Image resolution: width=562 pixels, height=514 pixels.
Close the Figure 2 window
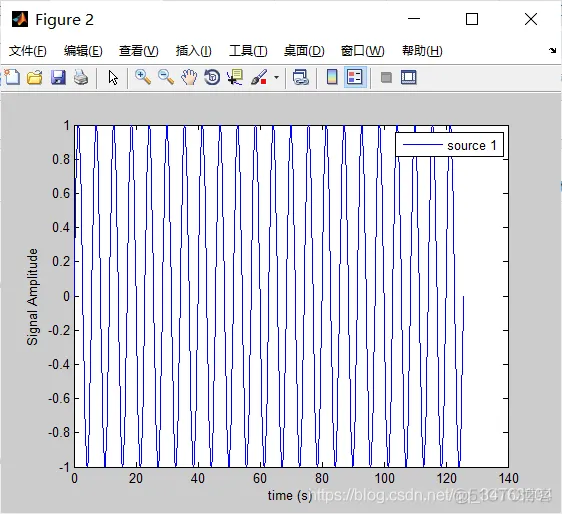531,19
